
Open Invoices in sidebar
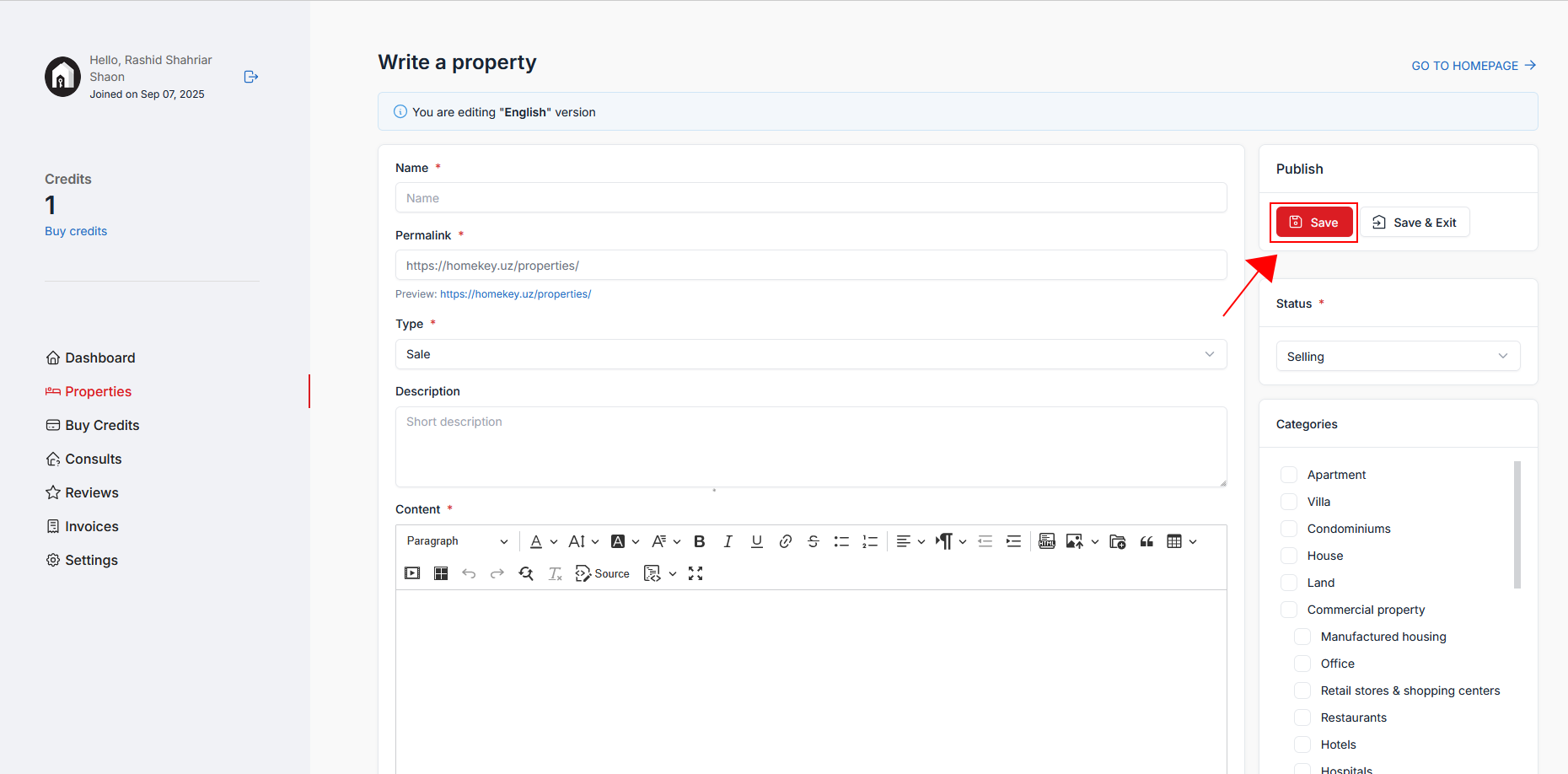click(83, 526)
